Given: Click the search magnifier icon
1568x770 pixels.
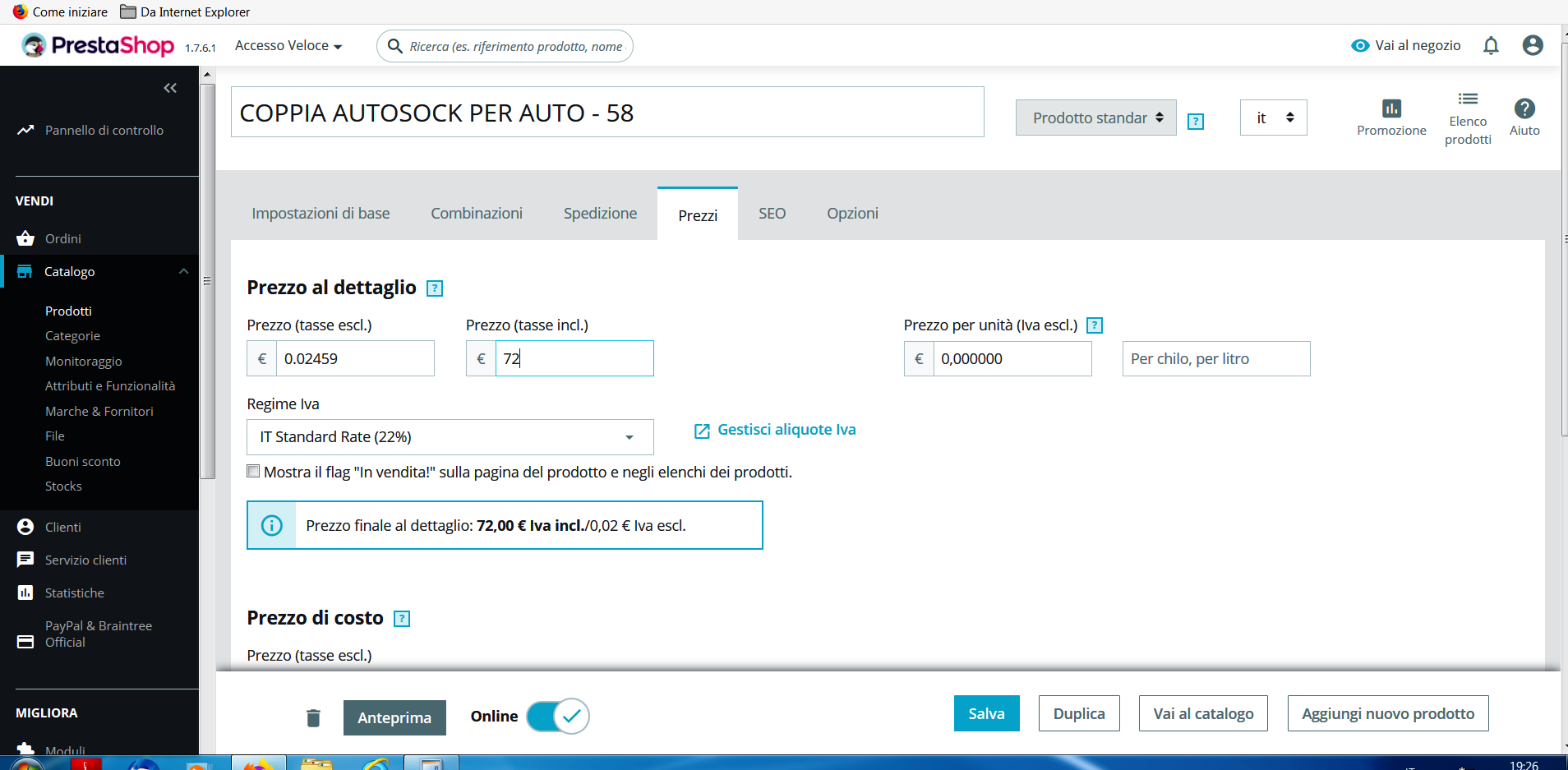Looking at the screenshot, I should (x=394, y=46).
